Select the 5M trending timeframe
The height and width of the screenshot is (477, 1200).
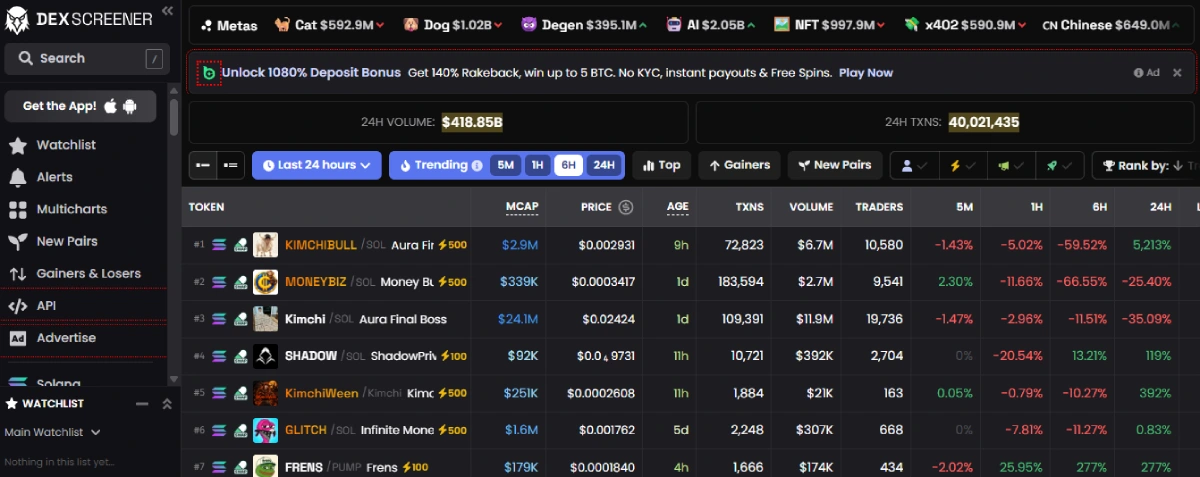pyautogui.click(x=505, y=165)
